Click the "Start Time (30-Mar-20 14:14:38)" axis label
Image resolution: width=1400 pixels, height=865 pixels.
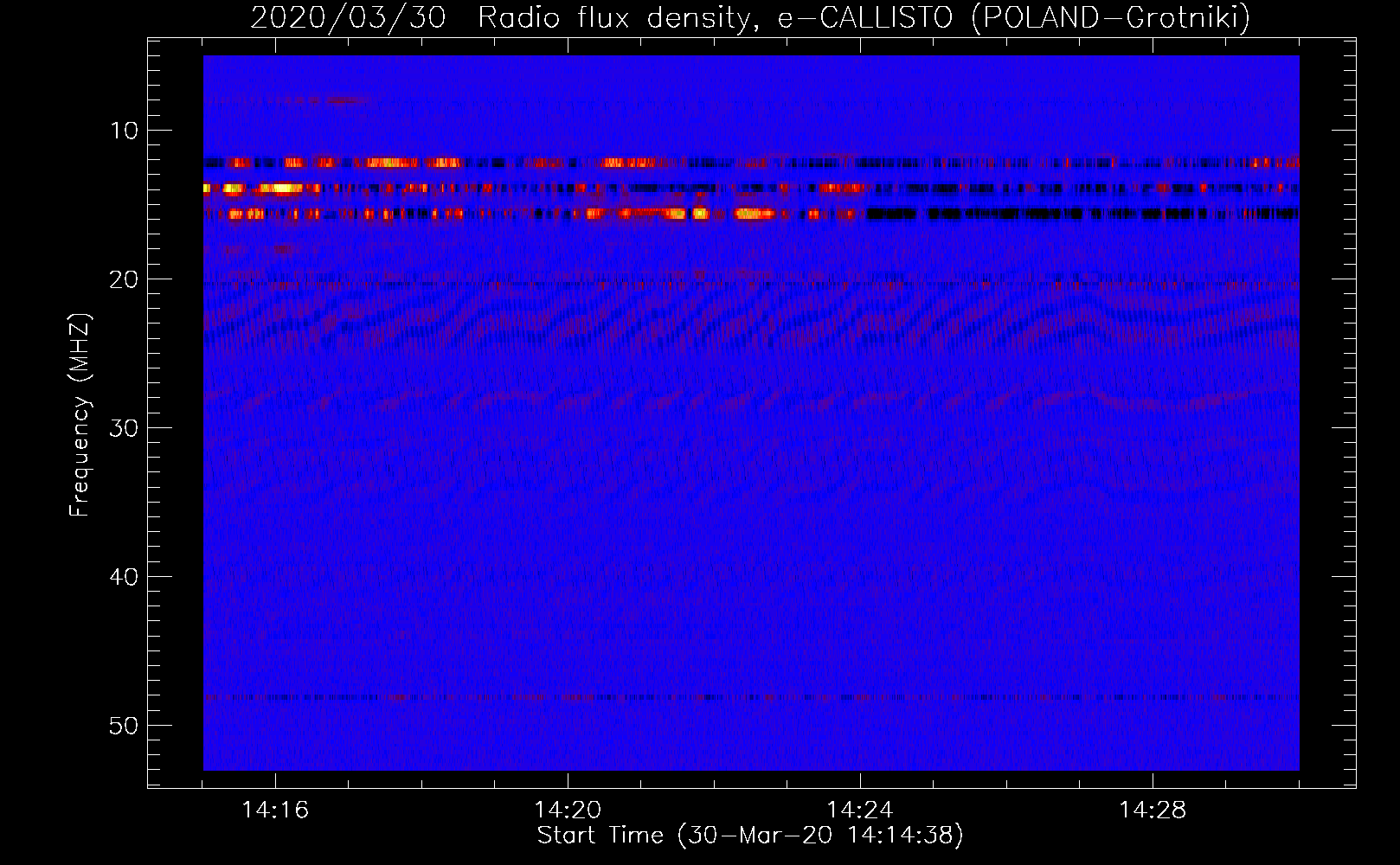tap(750, 836)
